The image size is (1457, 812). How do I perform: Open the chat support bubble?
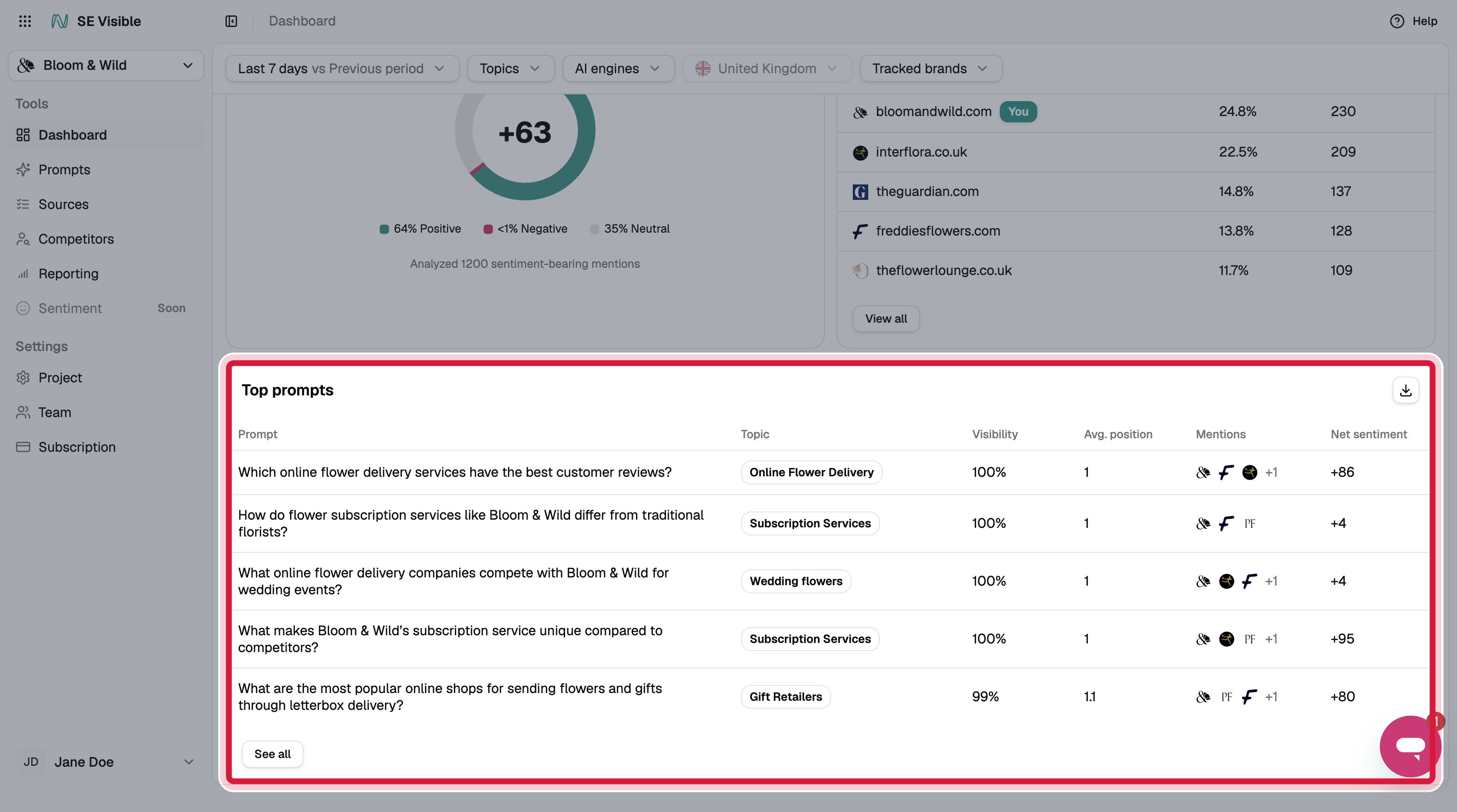point(1410,746)
